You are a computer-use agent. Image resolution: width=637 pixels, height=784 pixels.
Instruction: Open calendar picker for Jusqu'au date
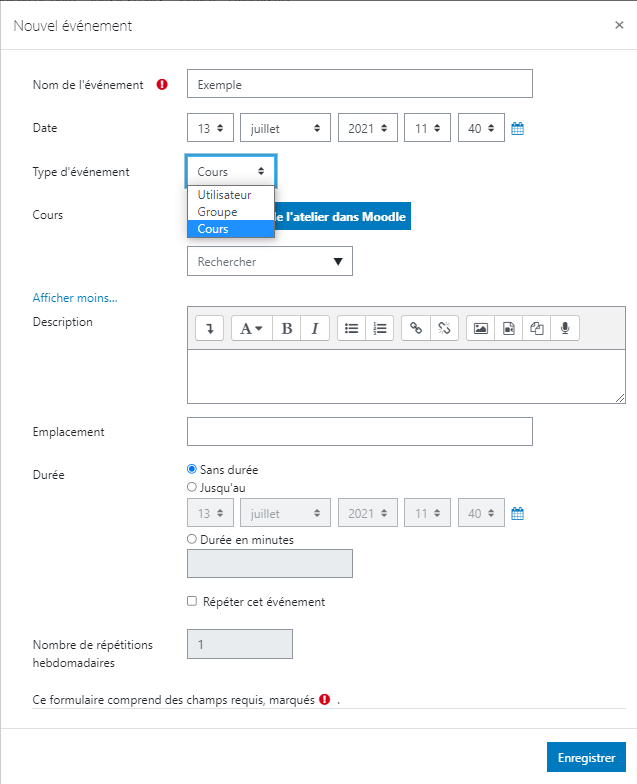[x=518, y=514]
